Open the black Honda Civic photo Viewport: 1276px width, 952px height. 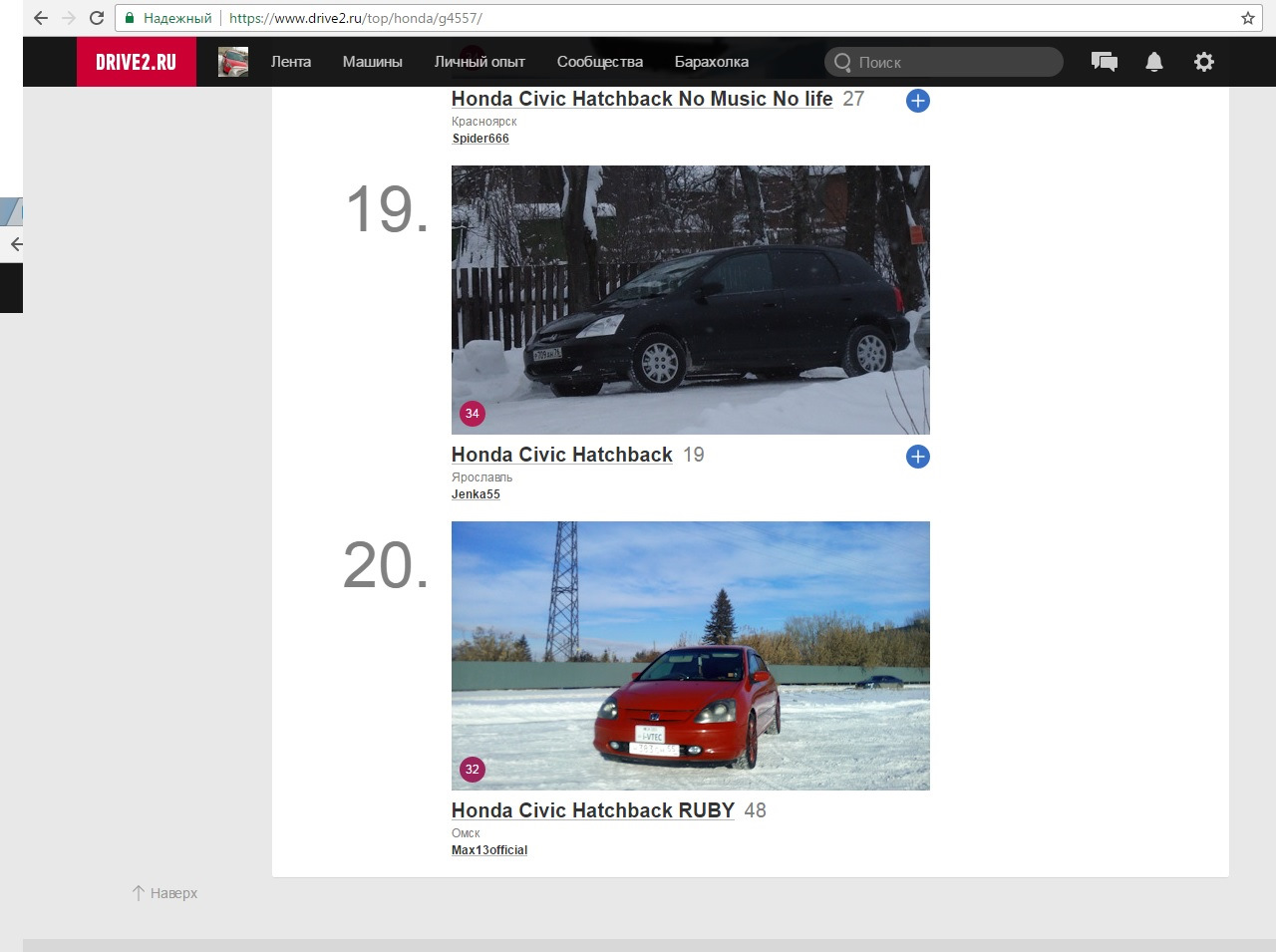[691, 300]
